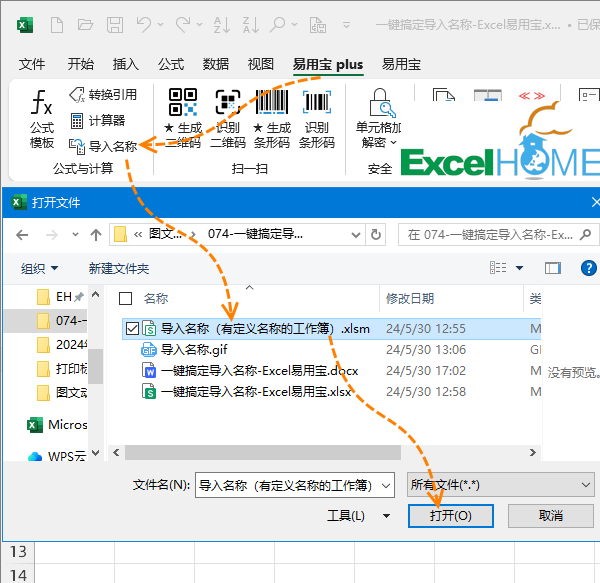600x583 pixels.
Task: Select the EH pinned folder in navigation pane
Action: pos(59,296)
